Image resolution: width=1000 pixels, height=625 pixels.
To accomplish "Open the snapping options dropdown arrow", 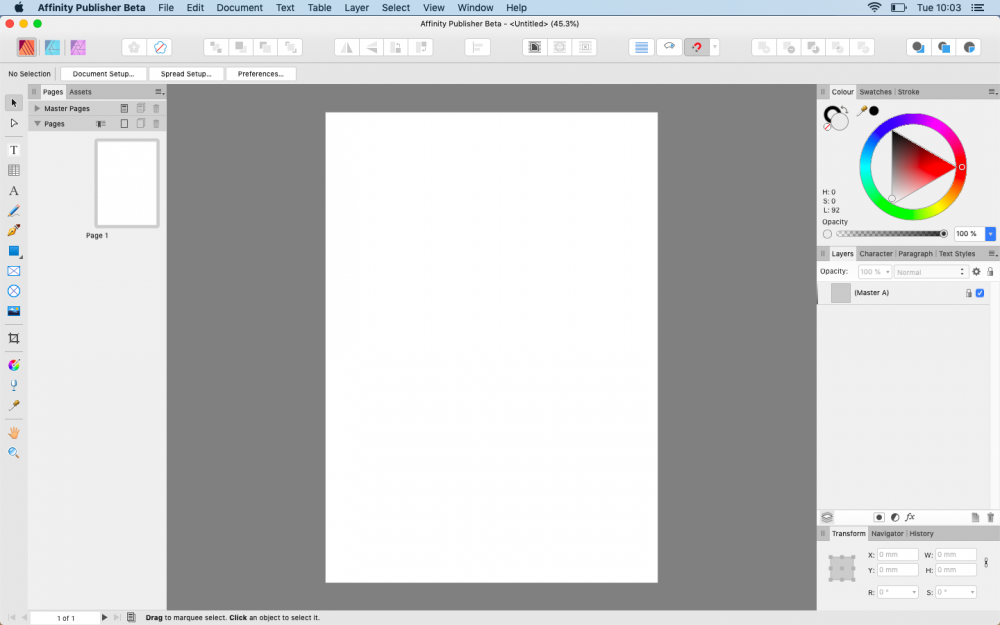I will [714, 47].
